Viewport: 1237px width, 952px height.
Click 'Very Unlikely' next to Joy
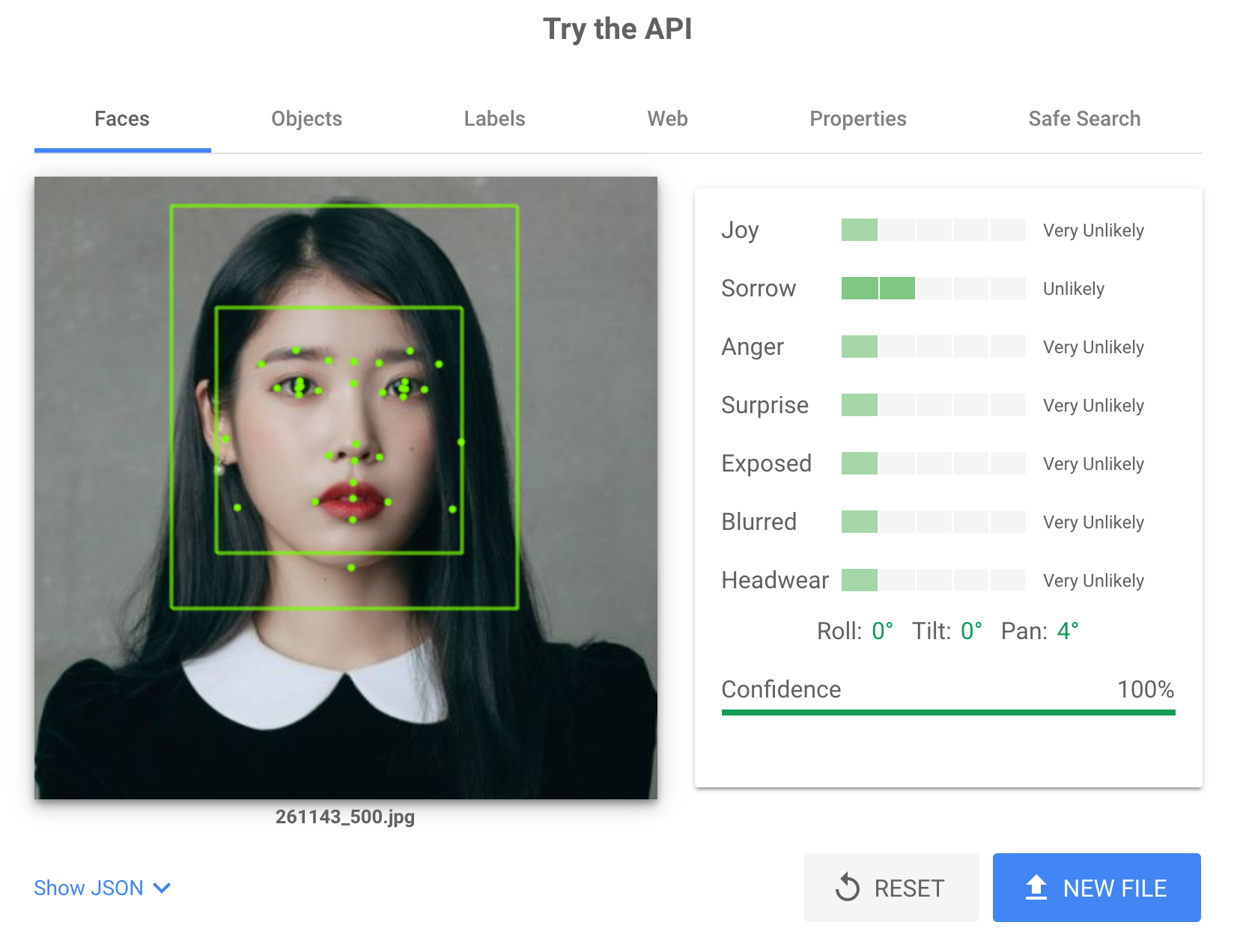[1093, 231]
